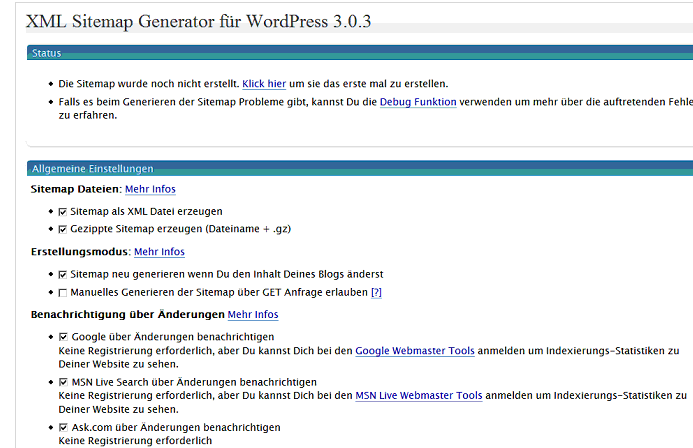Open the MSN Live Webmaster Tools link
Image resolution: width=693 pixels, height=448 pixels.
[419, 395]
